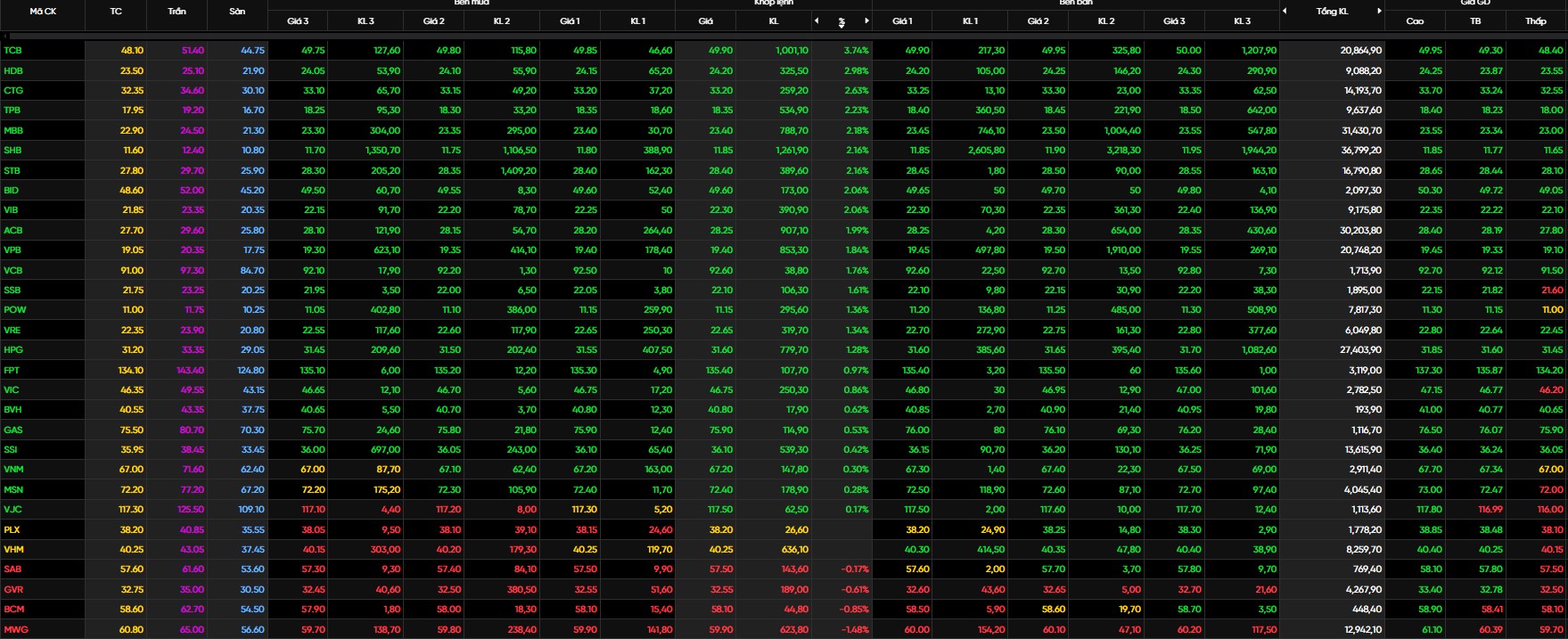Click the TB column header
This screenshot has height=639, width=1568.
coord(1475,20)
